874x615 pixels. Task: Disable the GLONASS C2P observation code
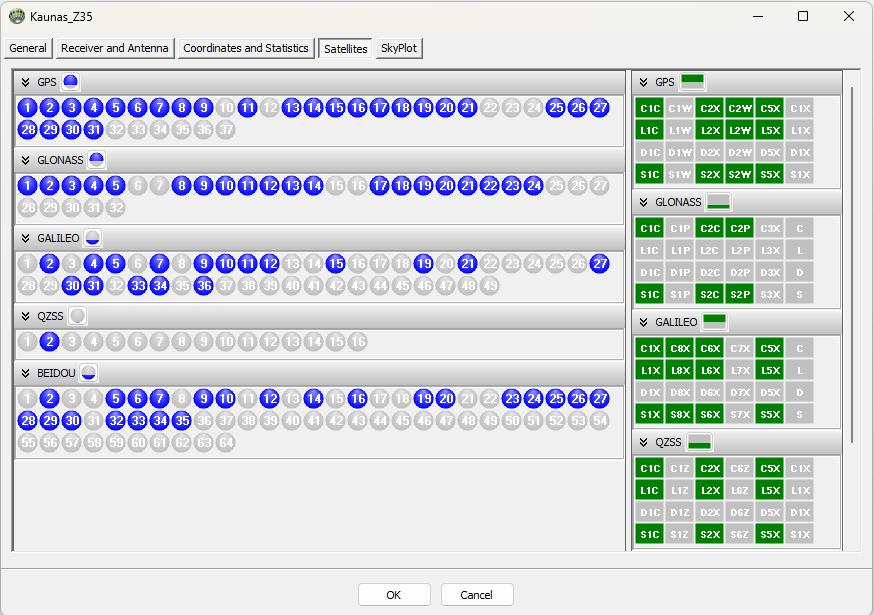(x=740, y=228)
